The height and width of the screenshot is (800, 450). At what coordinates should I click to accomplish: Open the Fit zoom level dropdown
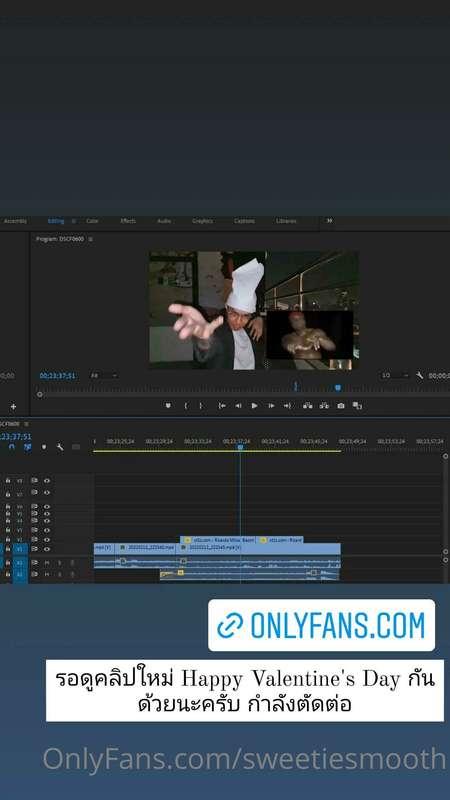click(104, 376)
